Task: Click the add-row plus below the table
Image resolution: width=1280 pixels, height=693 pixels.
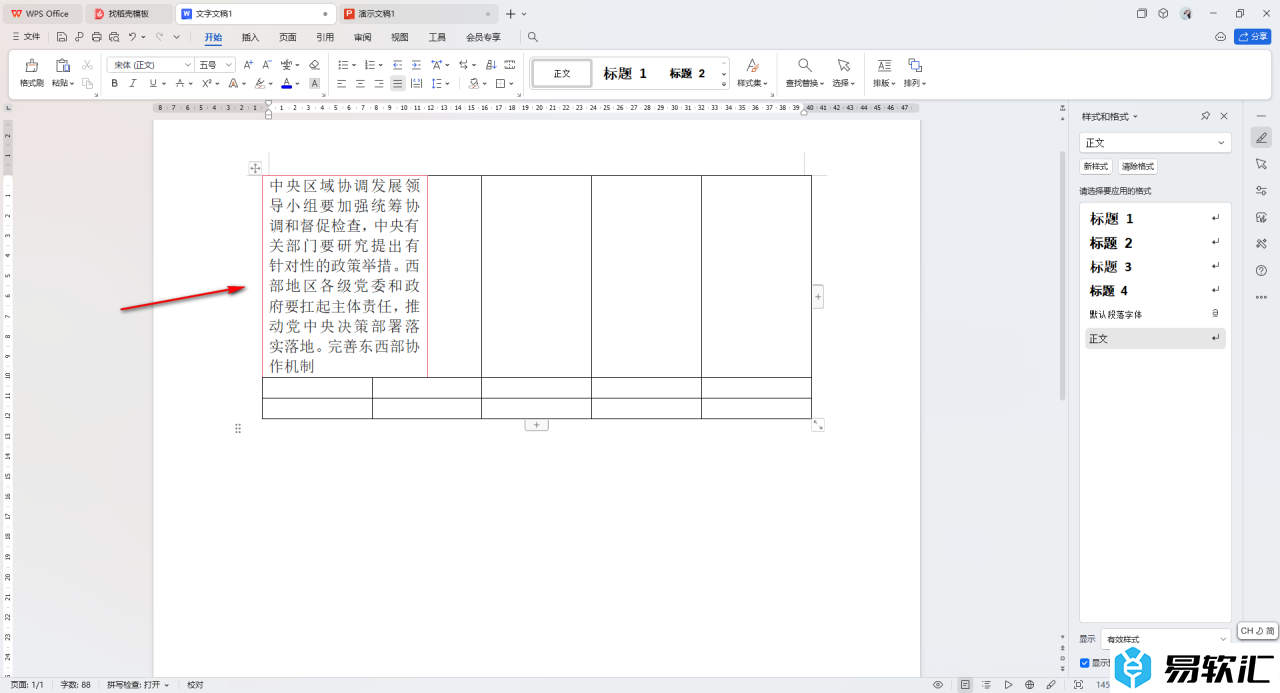Action: [536, 425]
